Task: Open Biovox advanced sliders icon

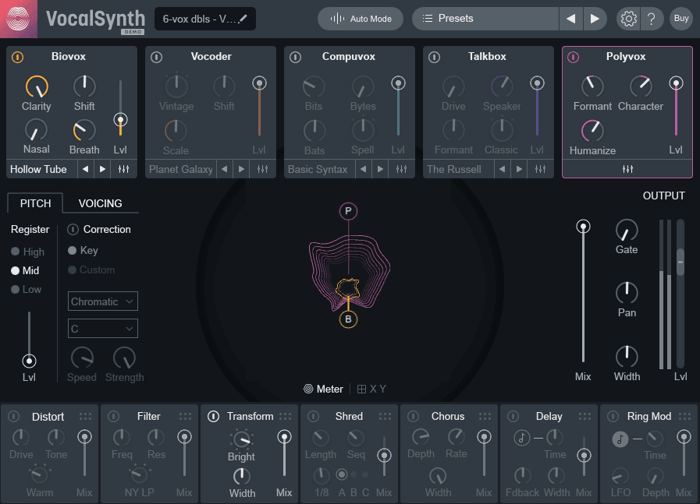Action: click(x=124, y=169)
